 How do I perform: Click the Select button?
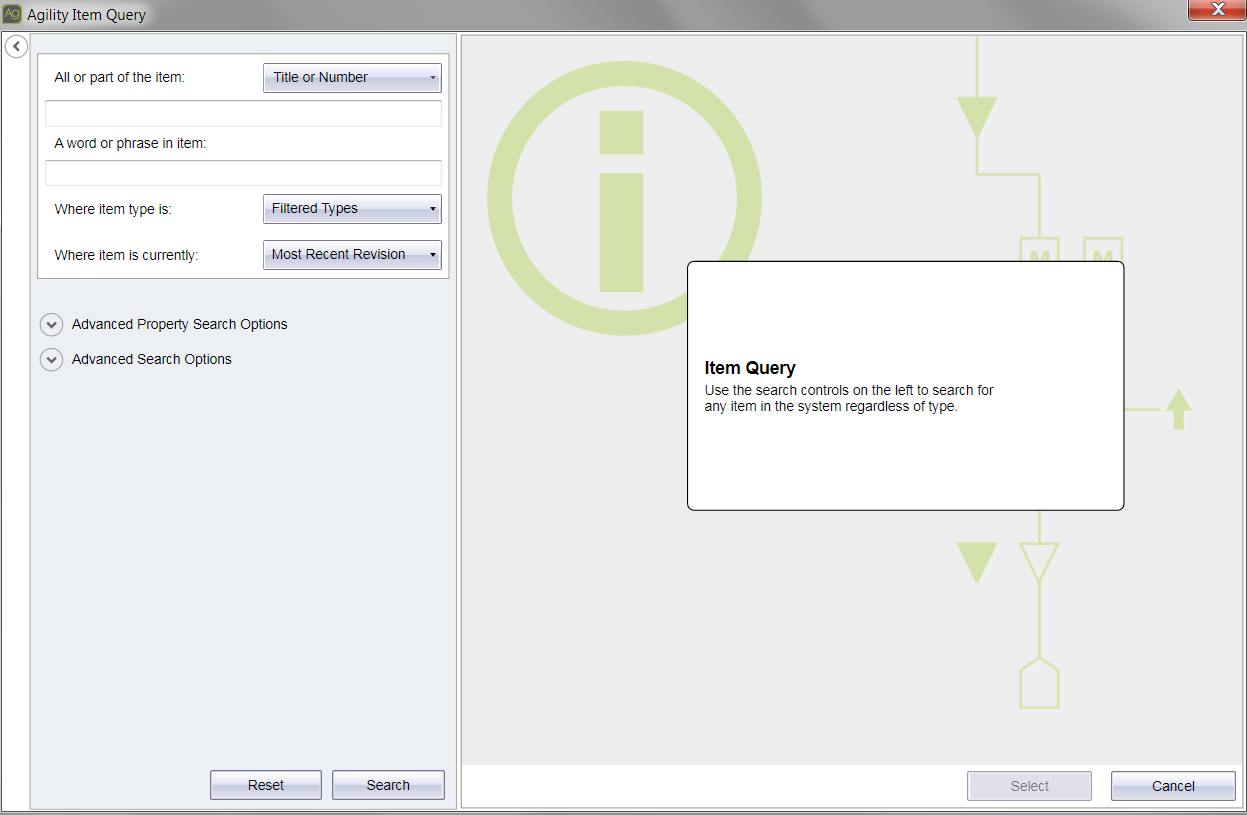coord(1029,786)
